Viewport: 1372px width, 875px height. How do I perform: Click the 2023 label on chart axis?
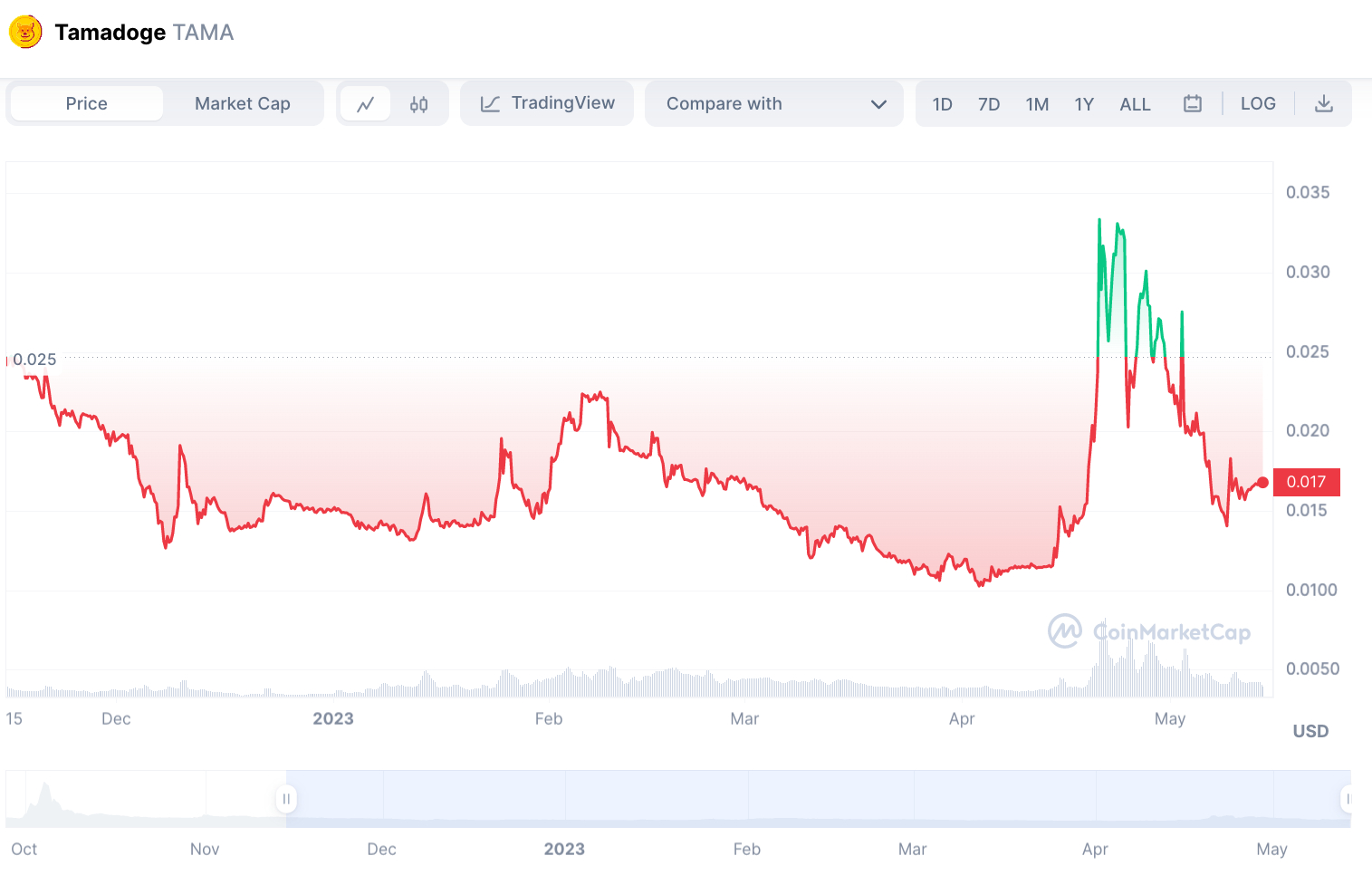pos(333,718)
